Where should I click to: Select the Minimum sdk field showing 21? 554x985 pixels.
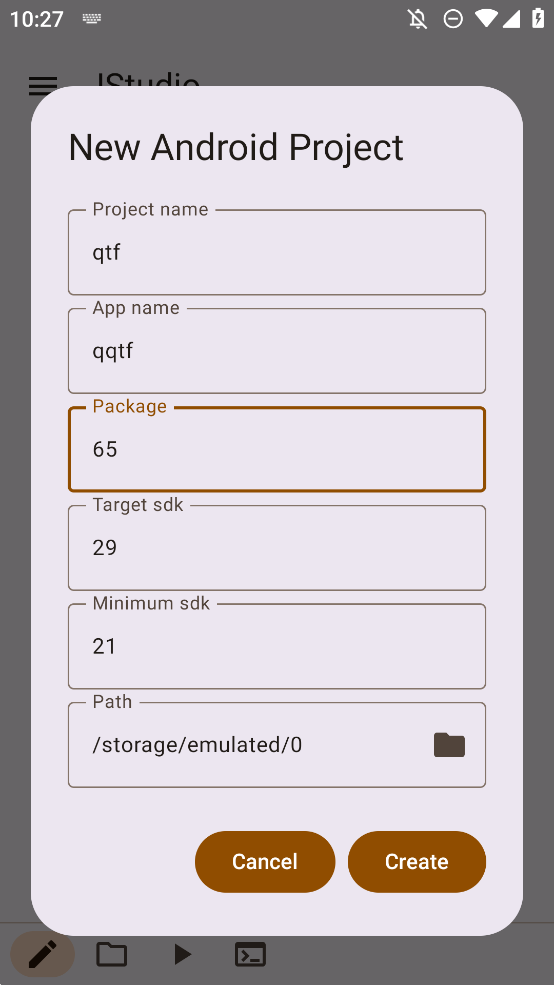(x=277, y=646)
